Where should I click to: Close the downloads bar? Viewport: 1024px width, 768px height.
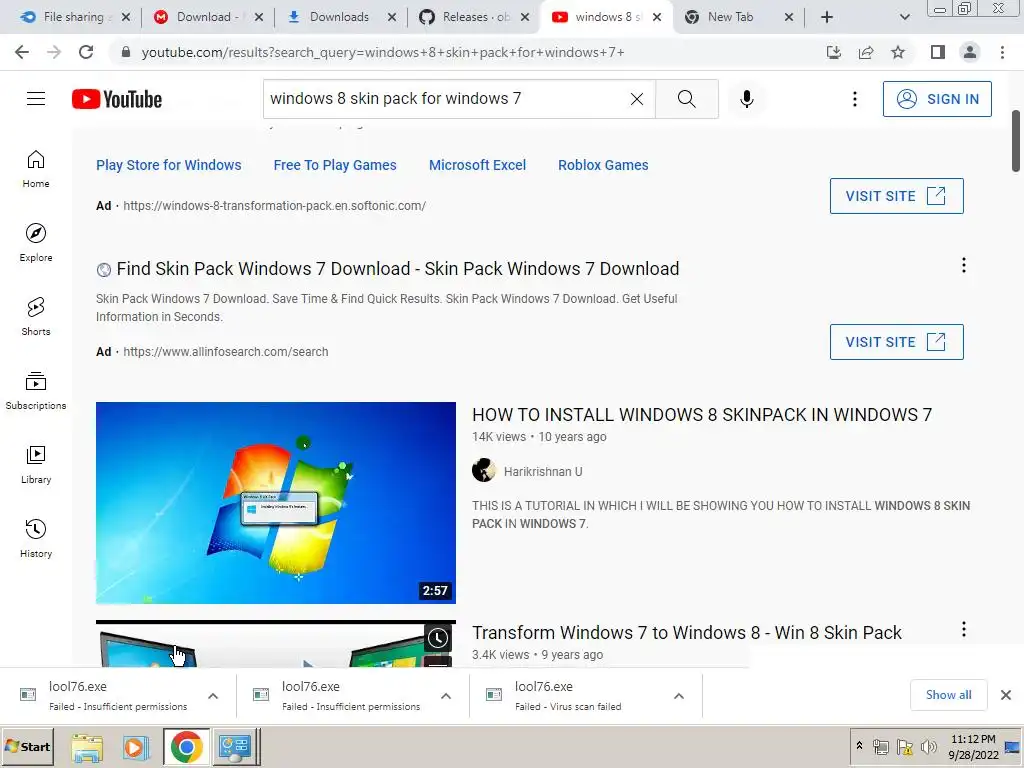(1006, 695)
